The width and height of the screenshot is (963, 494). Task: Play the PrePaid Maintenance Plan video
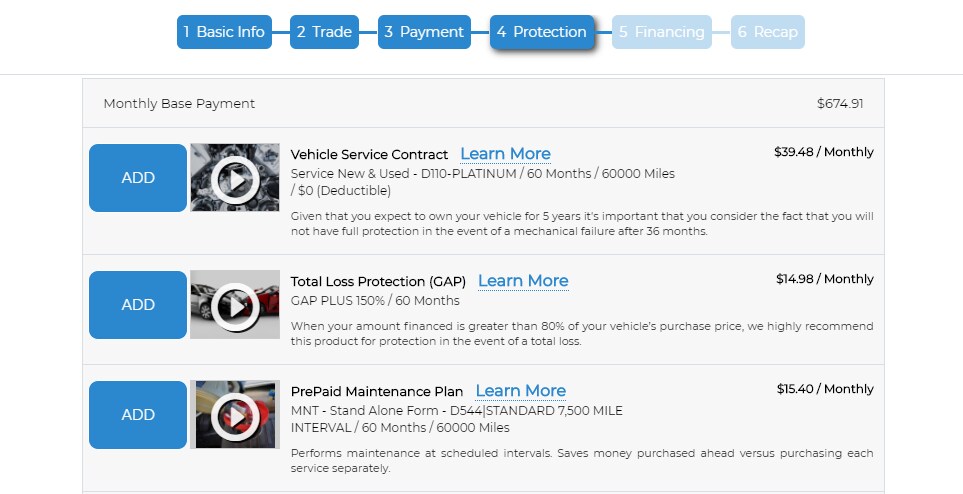(x=235, y=415)
